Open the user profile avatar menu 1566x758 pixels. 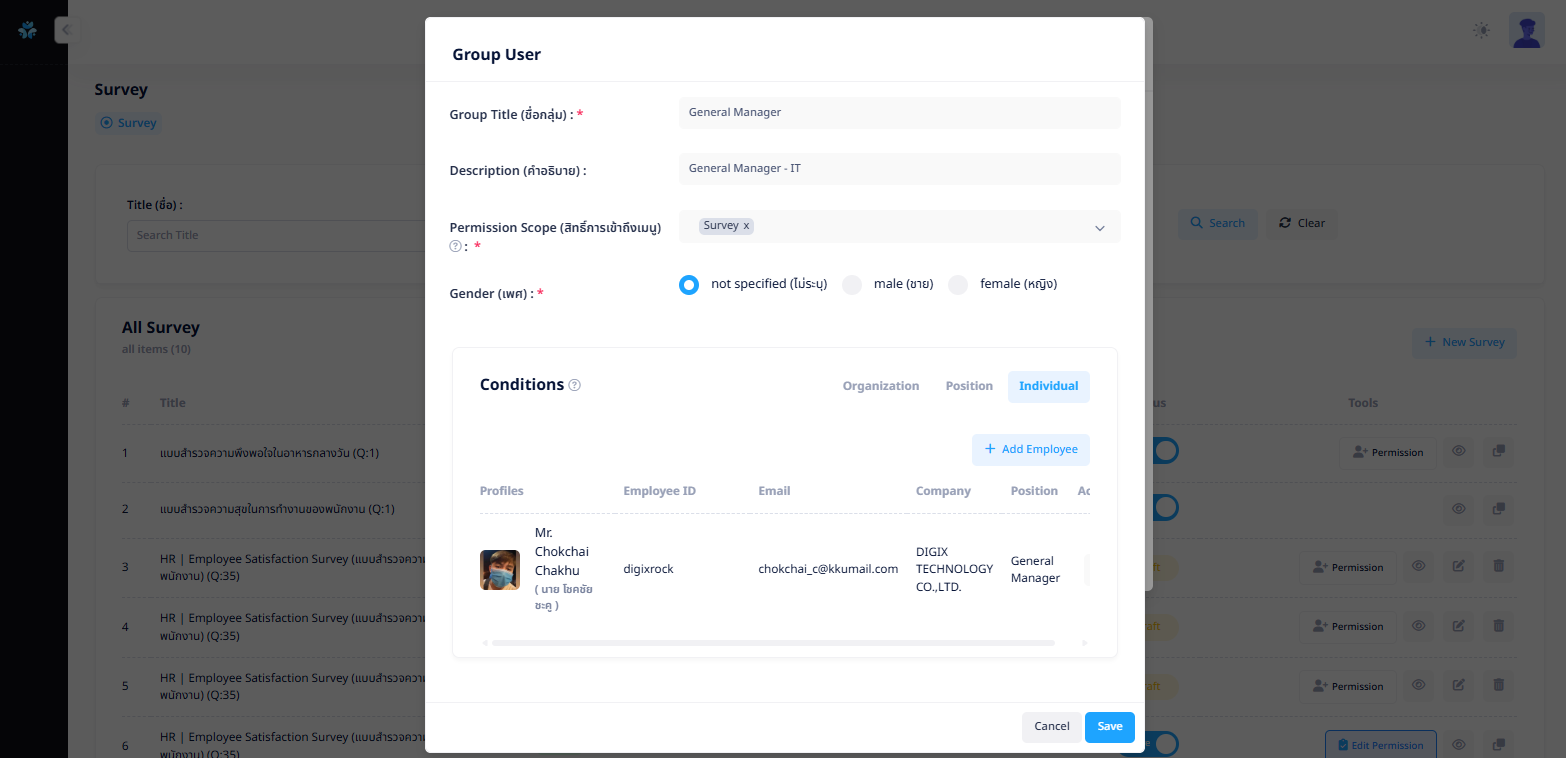tap(1526, 31)
